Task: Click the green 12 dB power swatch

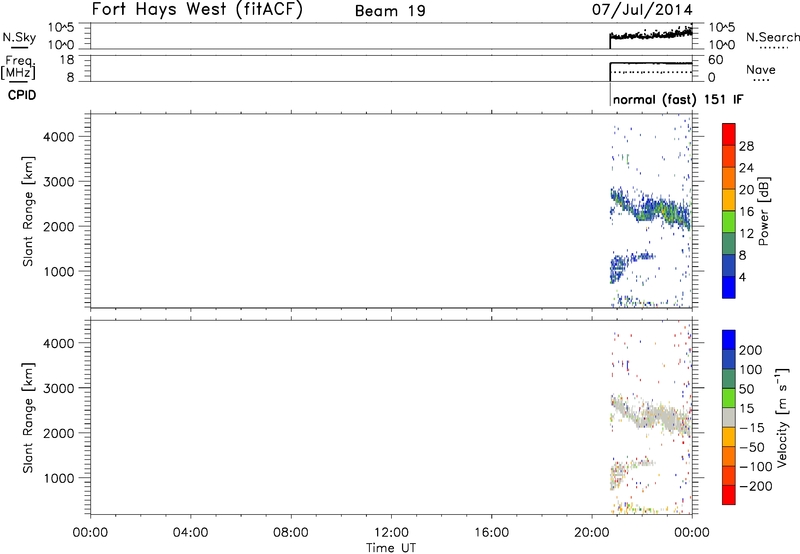Action: point(729,222)
